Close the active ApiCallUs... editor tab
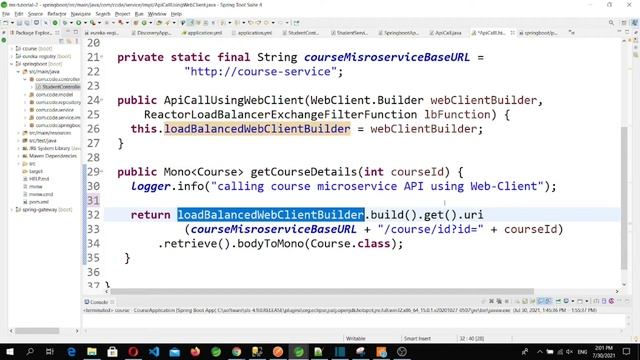 [x=512, y=33]
